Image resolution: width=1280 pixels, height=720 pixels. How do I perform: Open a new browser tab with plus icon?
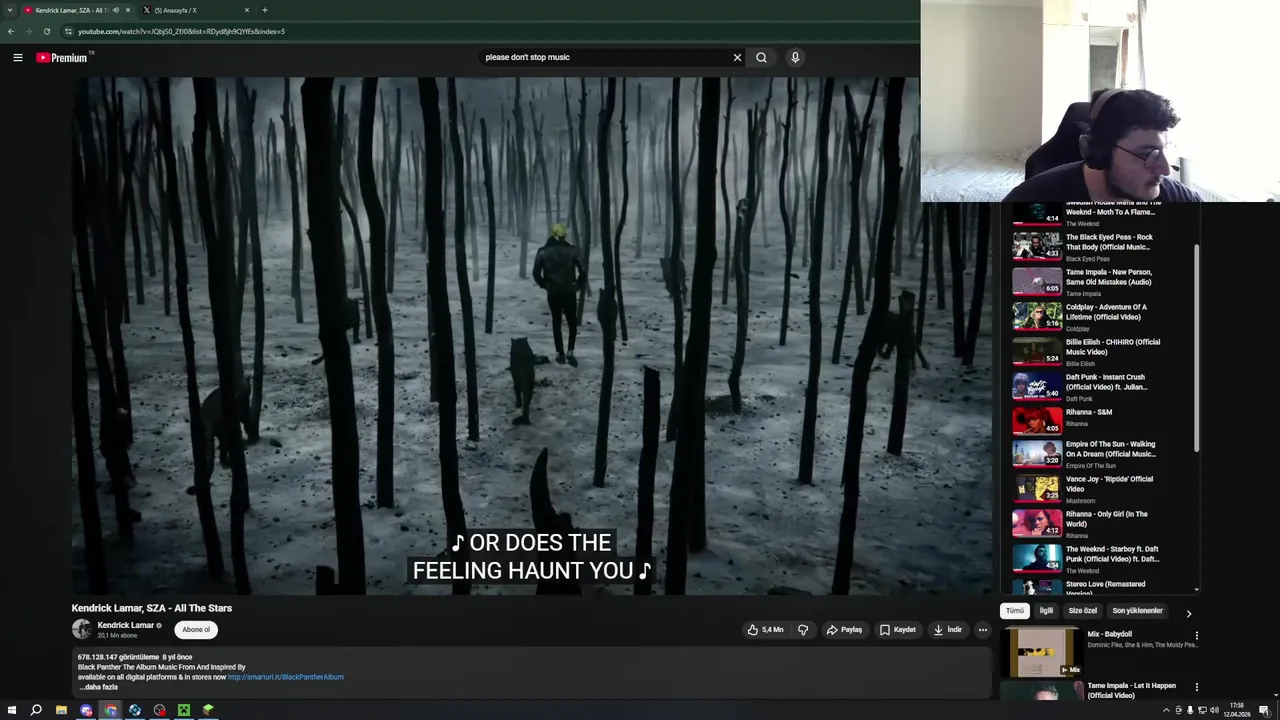click(264, 10)
